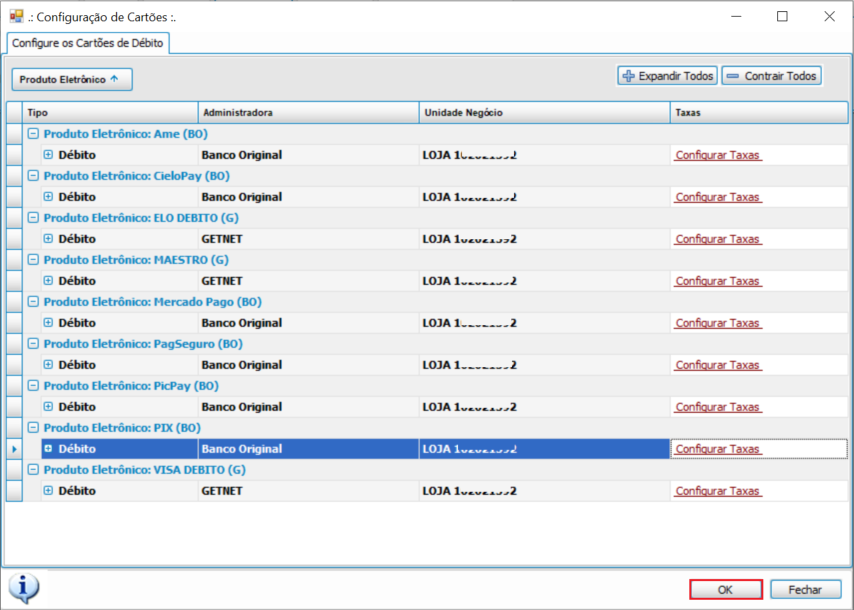Collapse the CieloPay (BO) group
The image size is (854, 610).
point(33,175)
